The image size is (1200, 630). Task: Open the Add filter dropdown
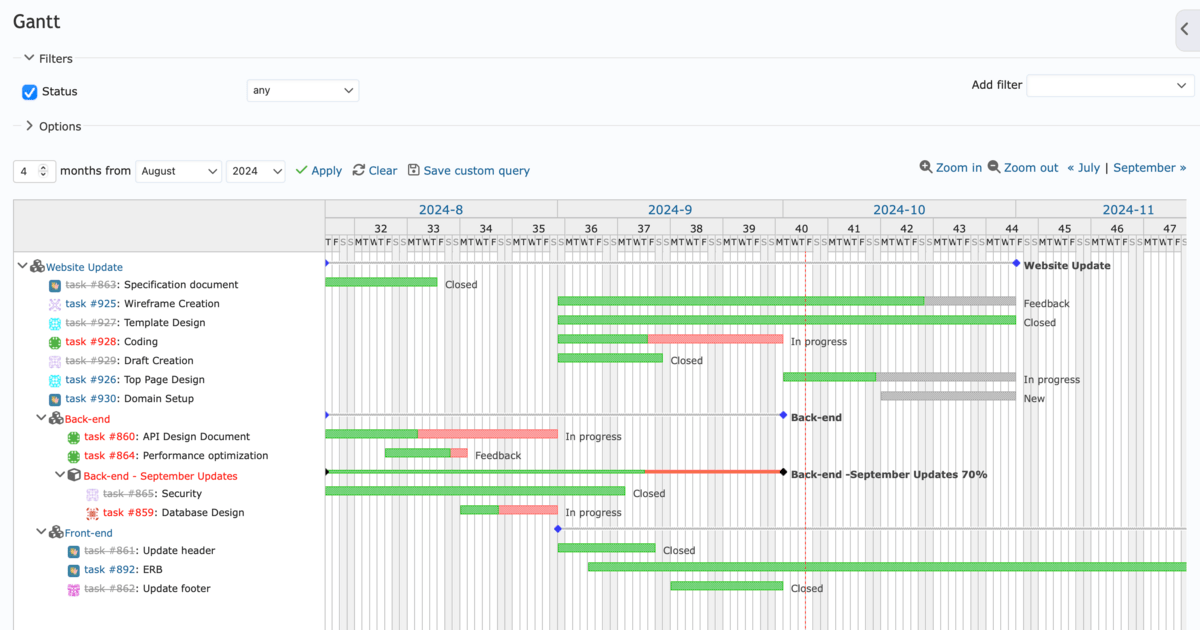1110,85
